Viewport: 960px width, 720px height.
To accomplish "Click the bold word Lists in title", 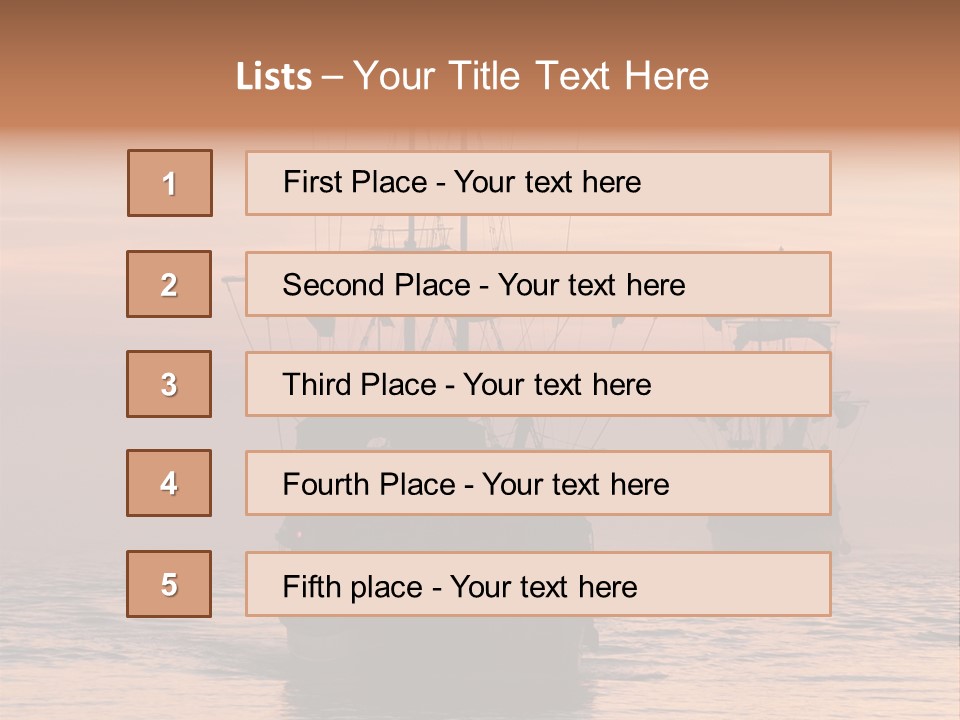I will (274, 77).
